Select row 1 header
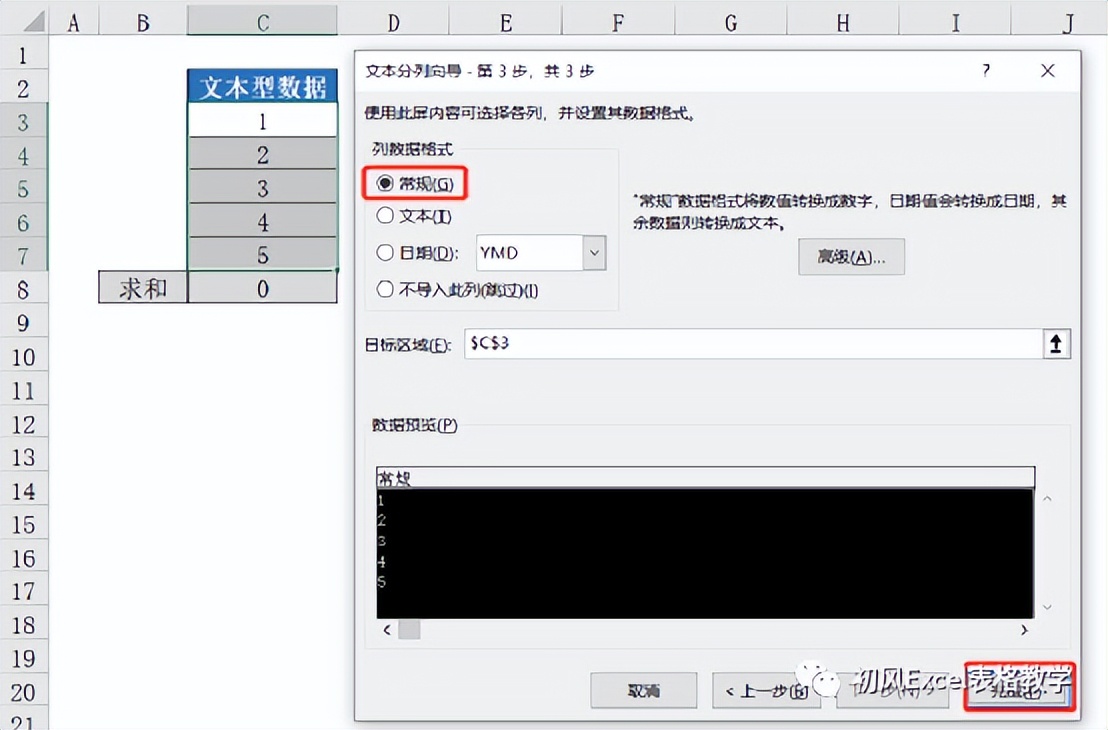The height and width of the screenshot is (730, 1108). 23,54
